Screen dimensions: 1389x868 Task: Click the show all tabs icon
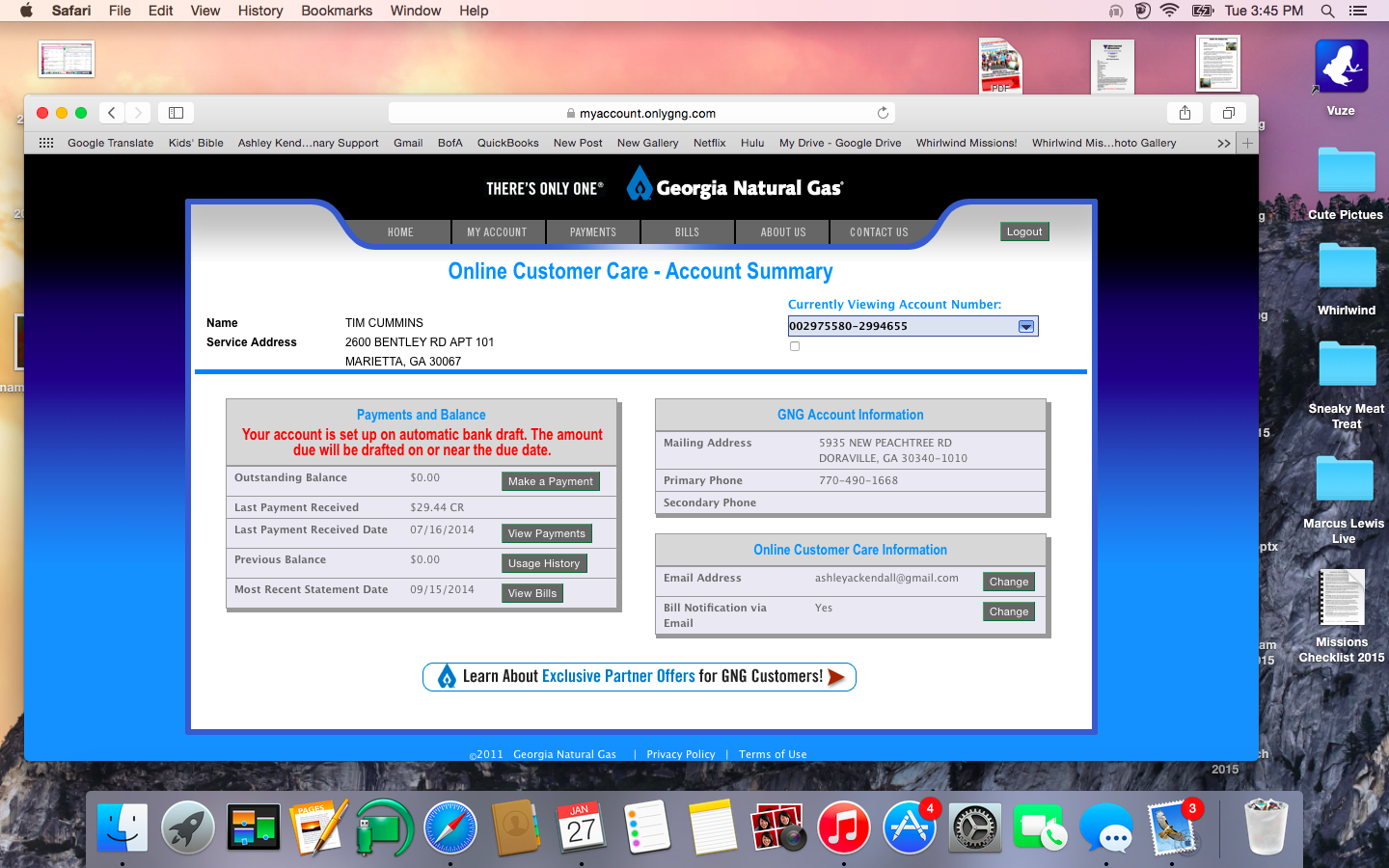1228,113
